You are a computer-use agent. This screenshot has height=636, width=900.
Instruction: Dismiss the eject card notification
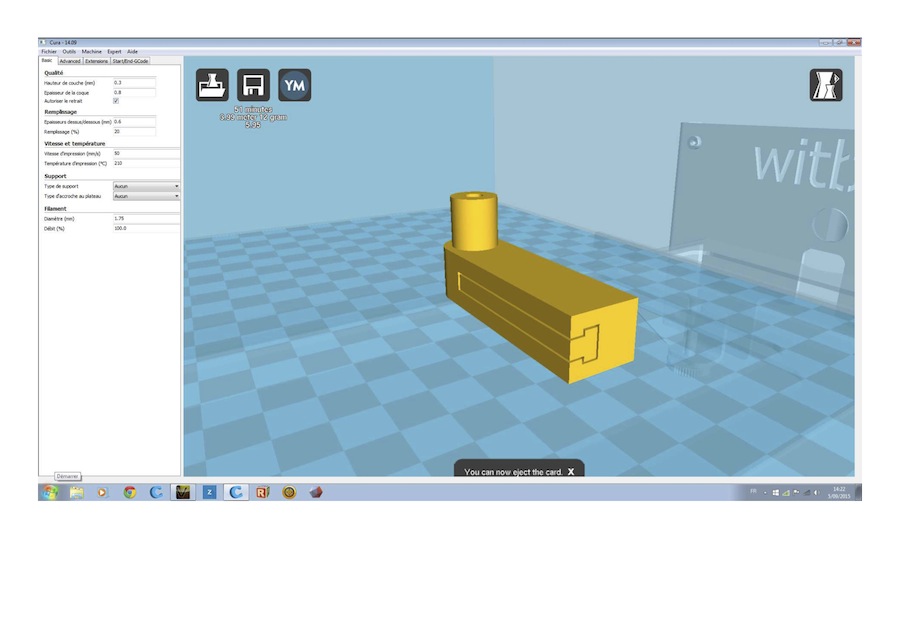(x=571, y=471)
